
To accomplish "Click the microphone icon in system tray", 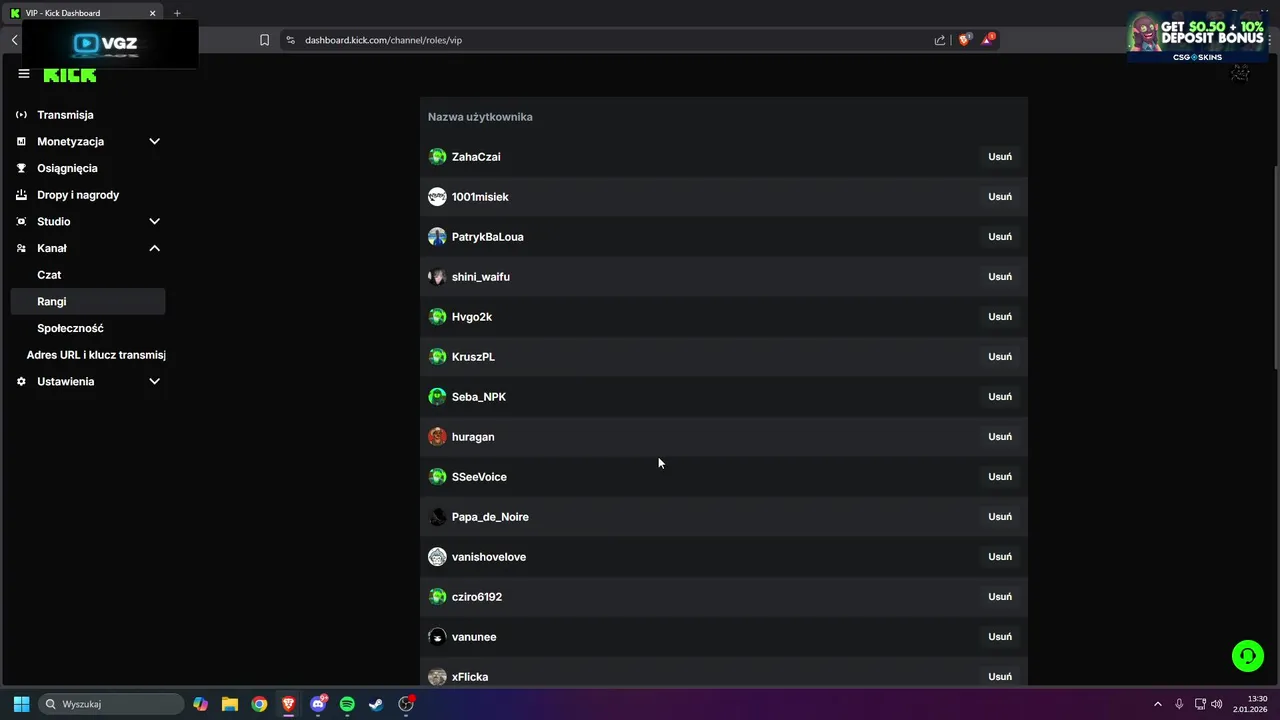I will click(1179, 704).
